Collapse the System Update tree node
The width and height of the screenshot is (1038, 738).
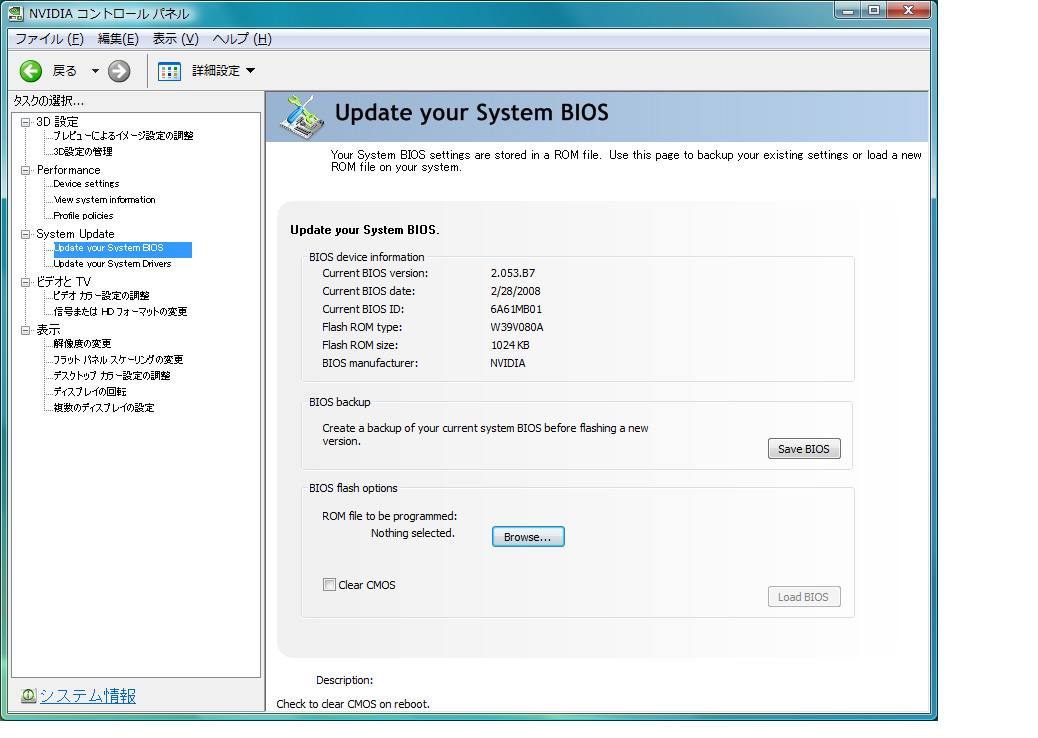(x=26, y=234)
